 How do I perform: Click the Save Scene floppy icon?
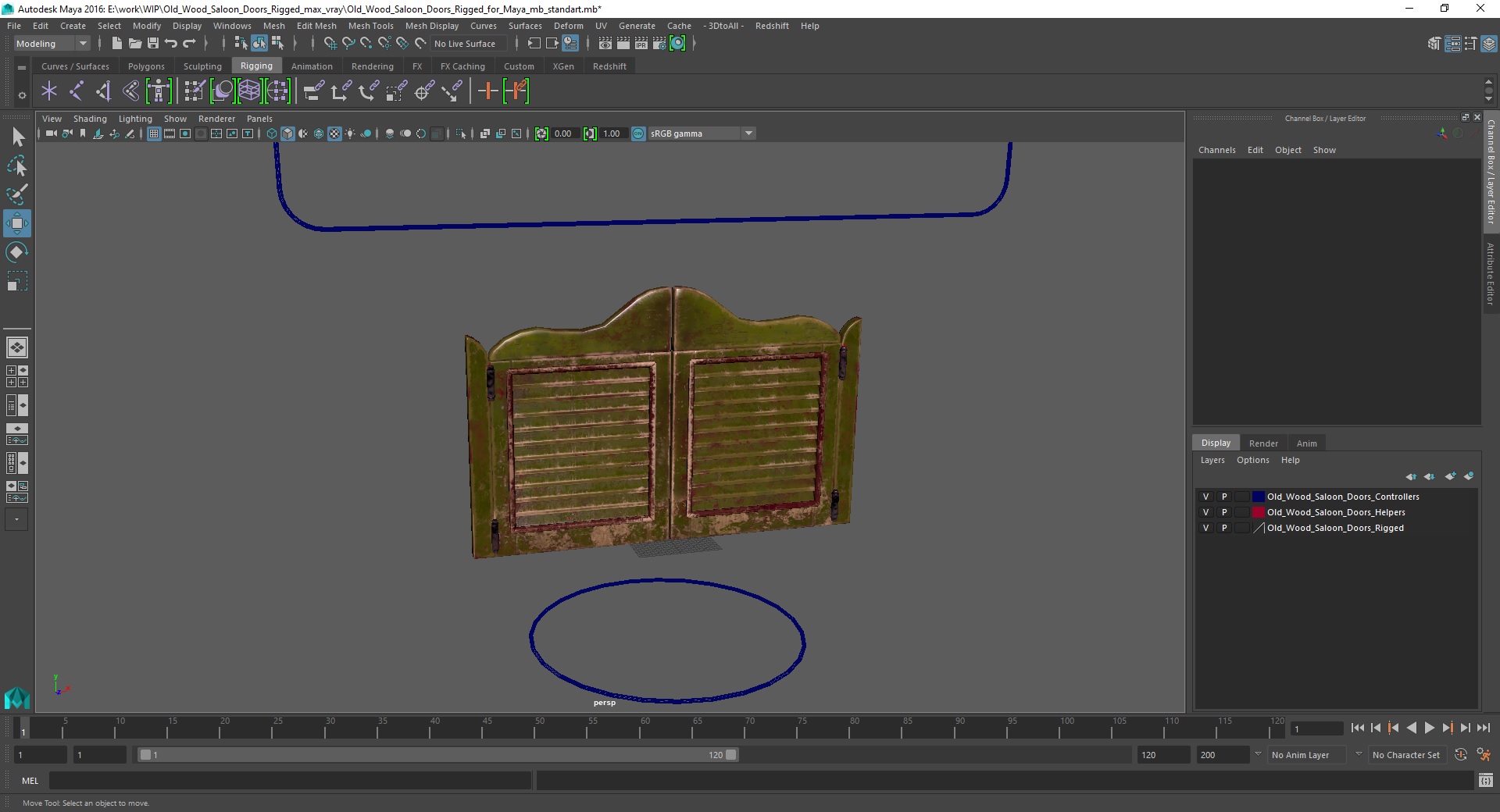point(153,44)
